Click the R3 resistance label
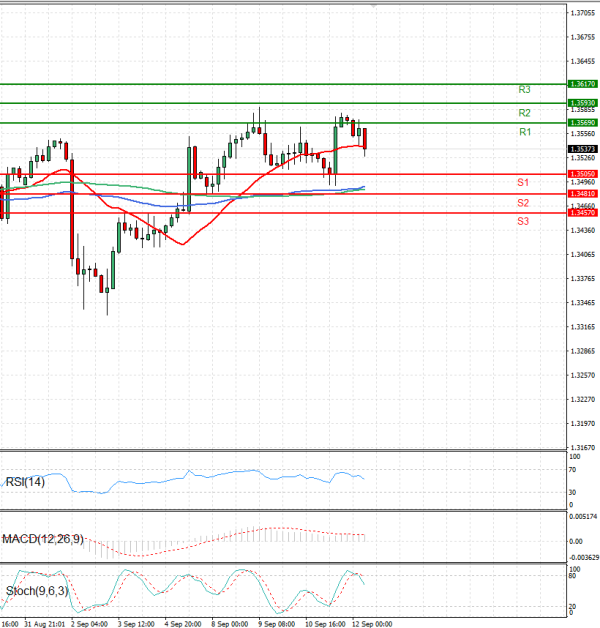 tap(524, 89)
